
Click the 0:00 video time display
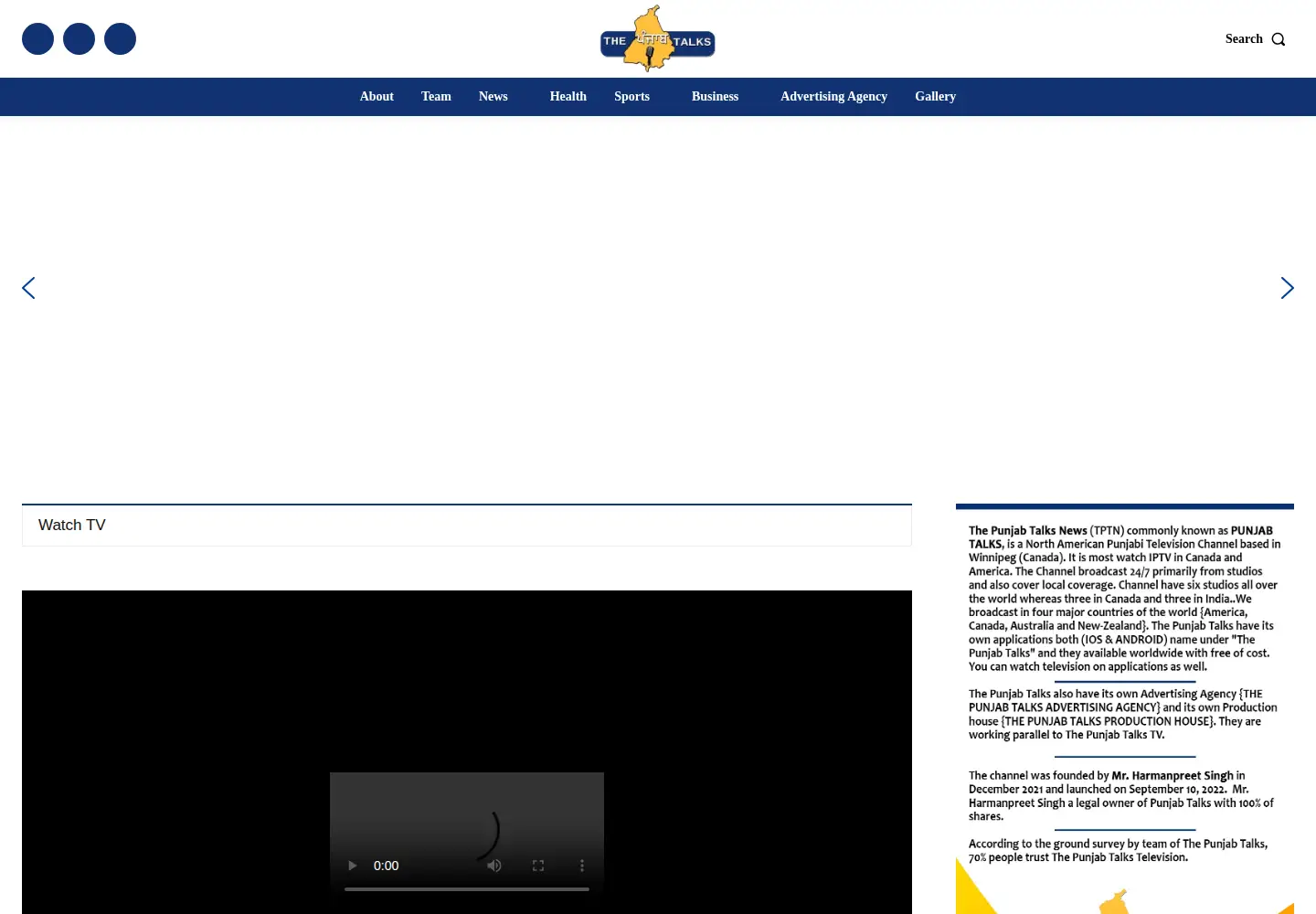386,866
